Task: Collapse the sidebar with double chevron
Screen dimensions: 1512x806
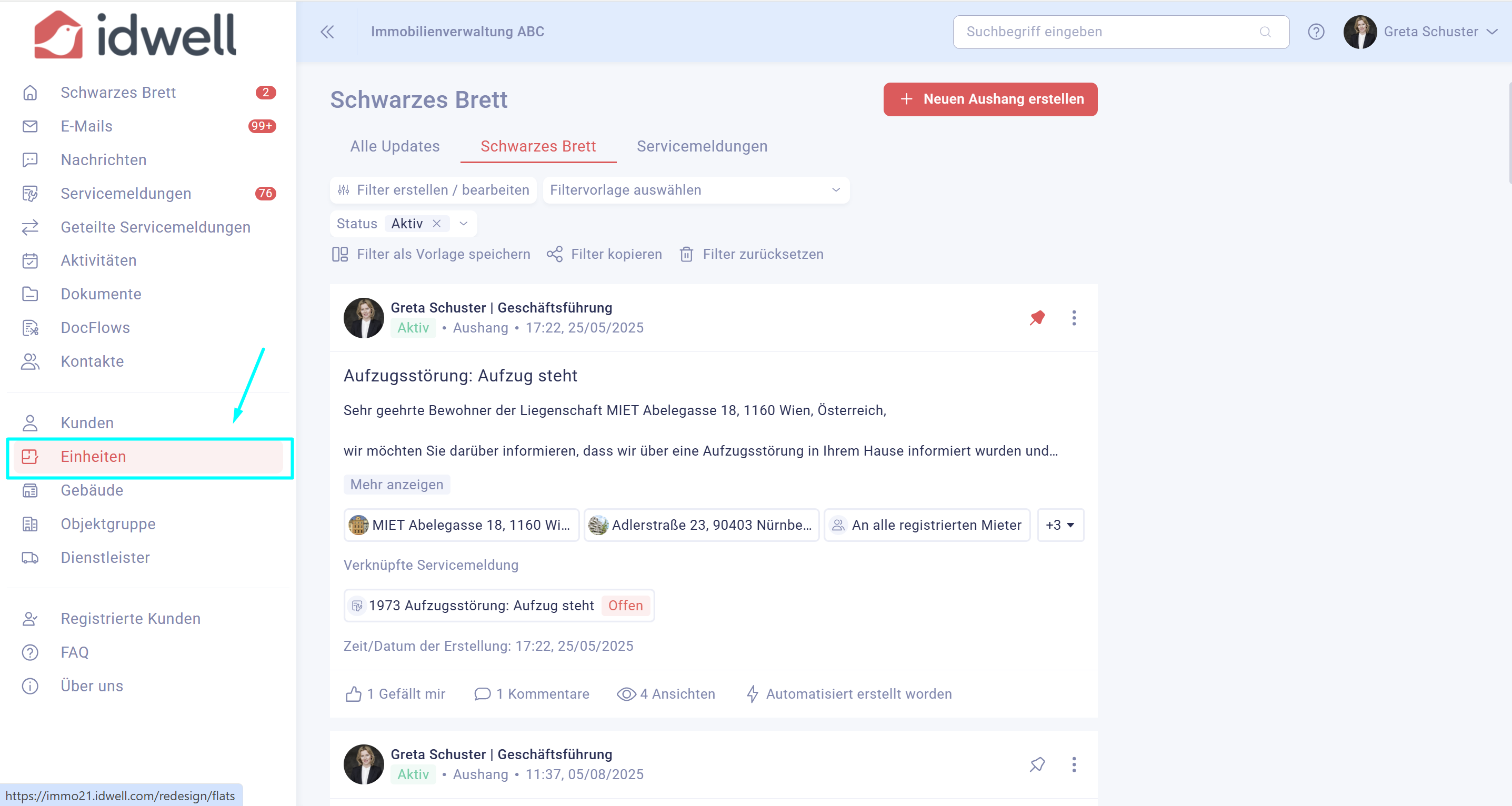Action: (x=327, y=32)
